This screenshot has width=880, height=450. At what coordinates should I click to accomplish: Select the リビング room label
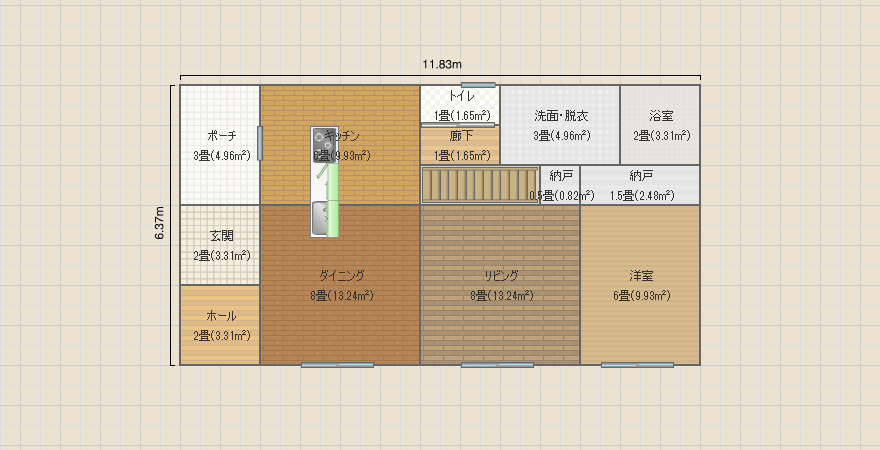pyautogui.click(x=502, y=275)
